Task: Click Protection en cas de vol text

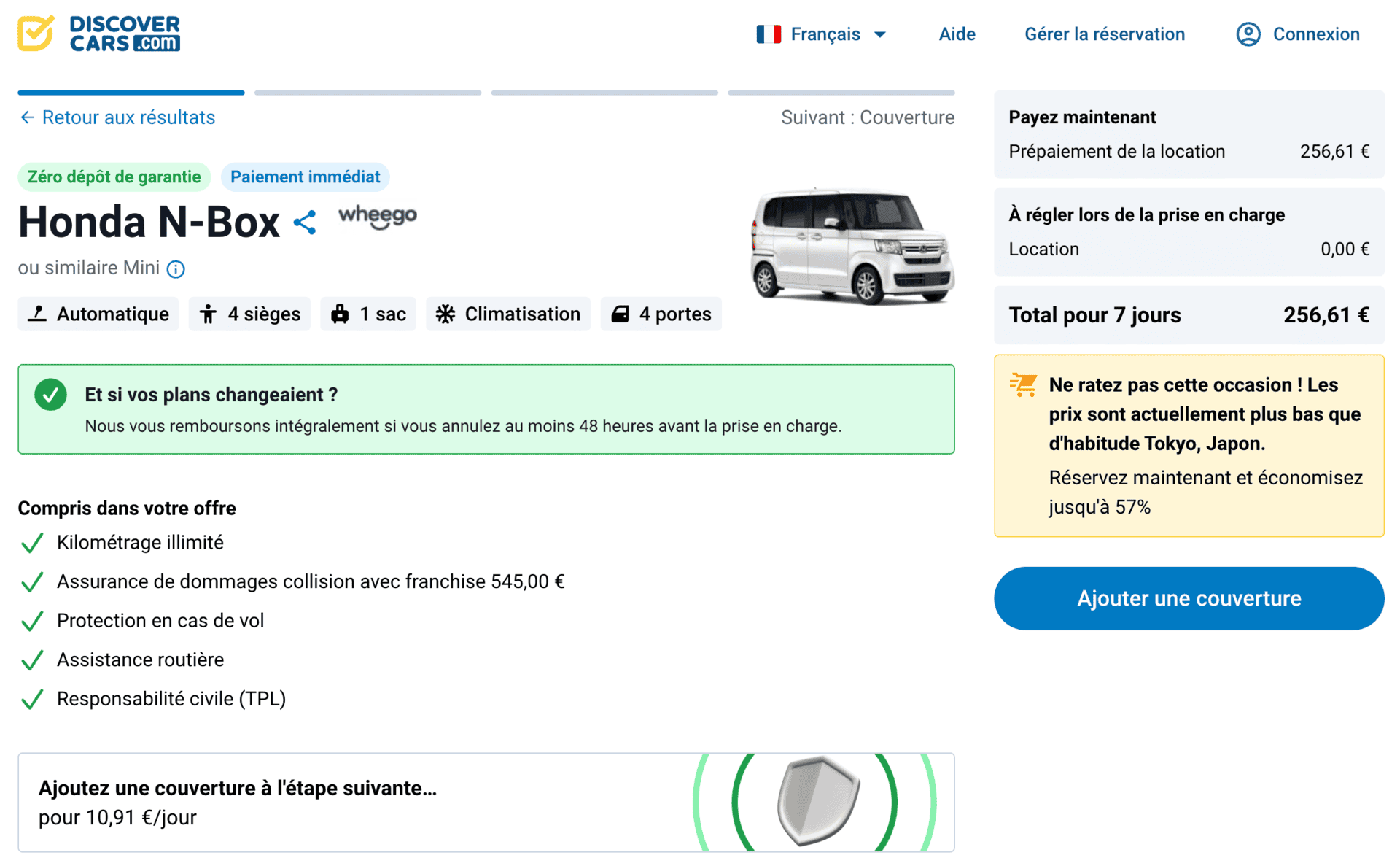Action: point(160,620)
